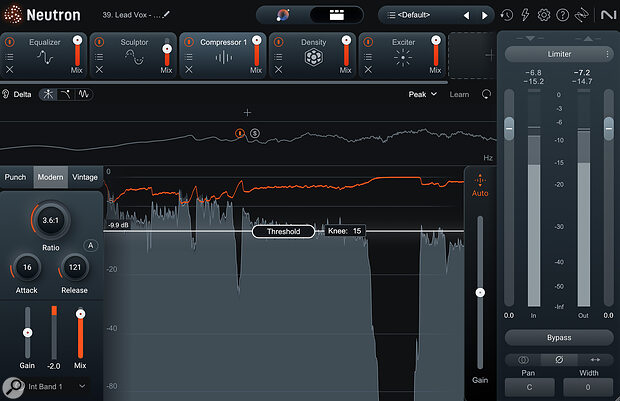Click the Limiter button
The image size is (620, 401).
click(x=559, y=54)
